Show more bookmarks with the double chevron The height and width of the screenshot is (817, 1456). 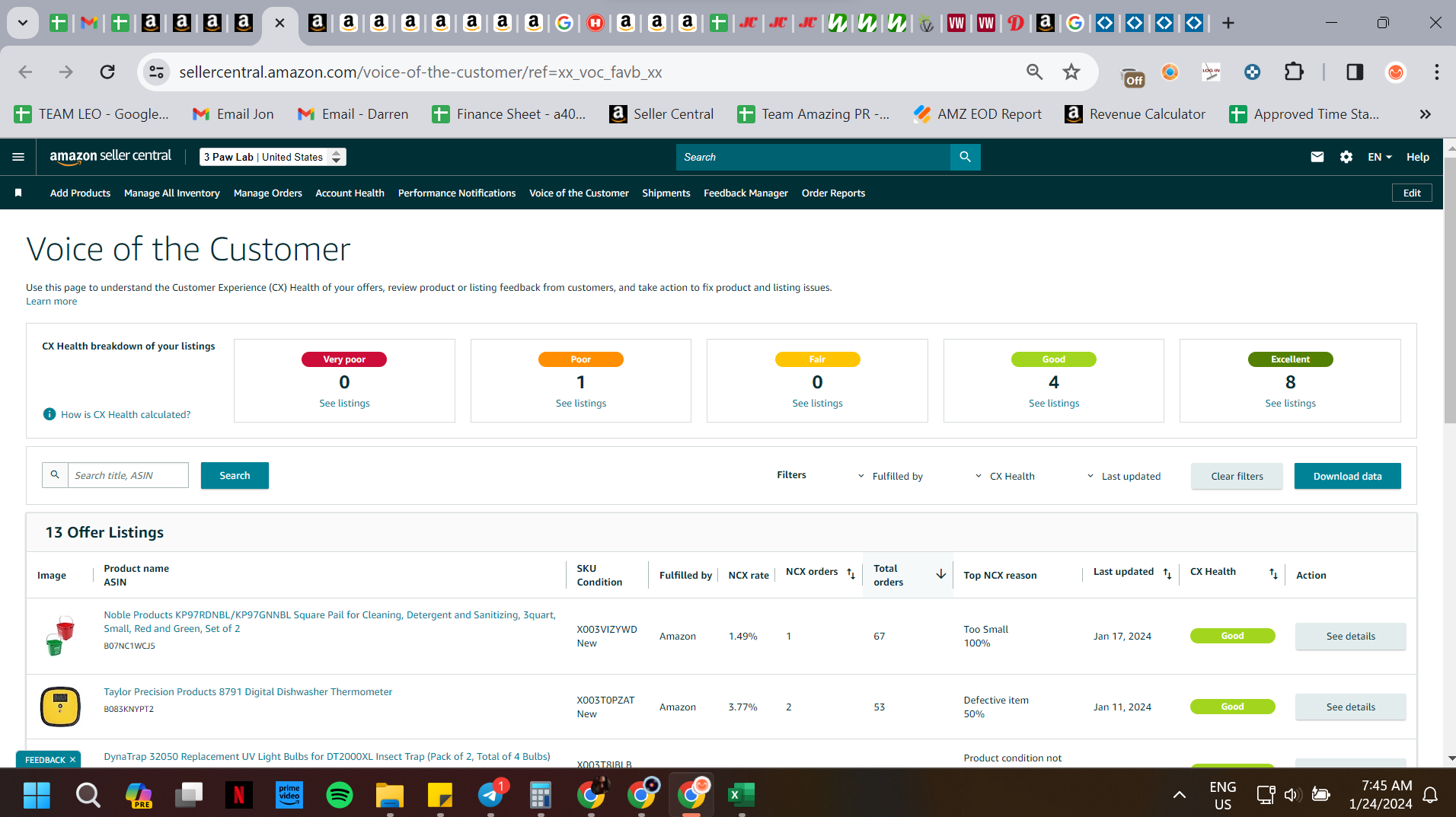pos(1425,114)
